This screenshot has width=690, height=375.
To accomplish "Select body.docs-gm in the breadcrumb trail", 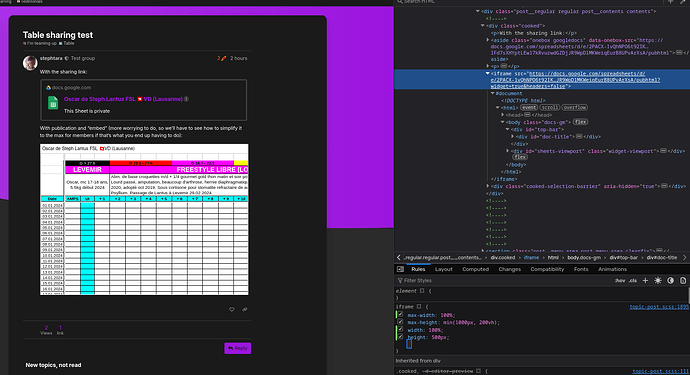I will [x=584, y=257].
